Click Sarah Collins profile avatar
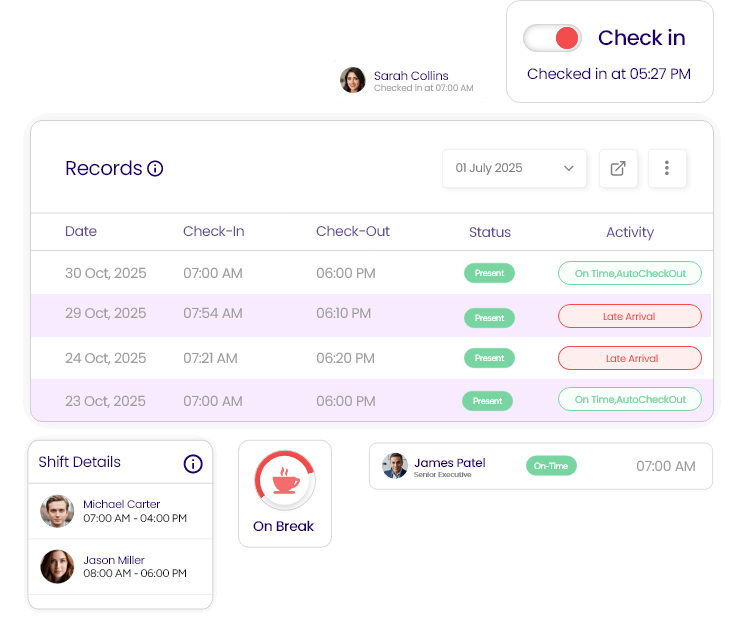 (x=353, y=80)
